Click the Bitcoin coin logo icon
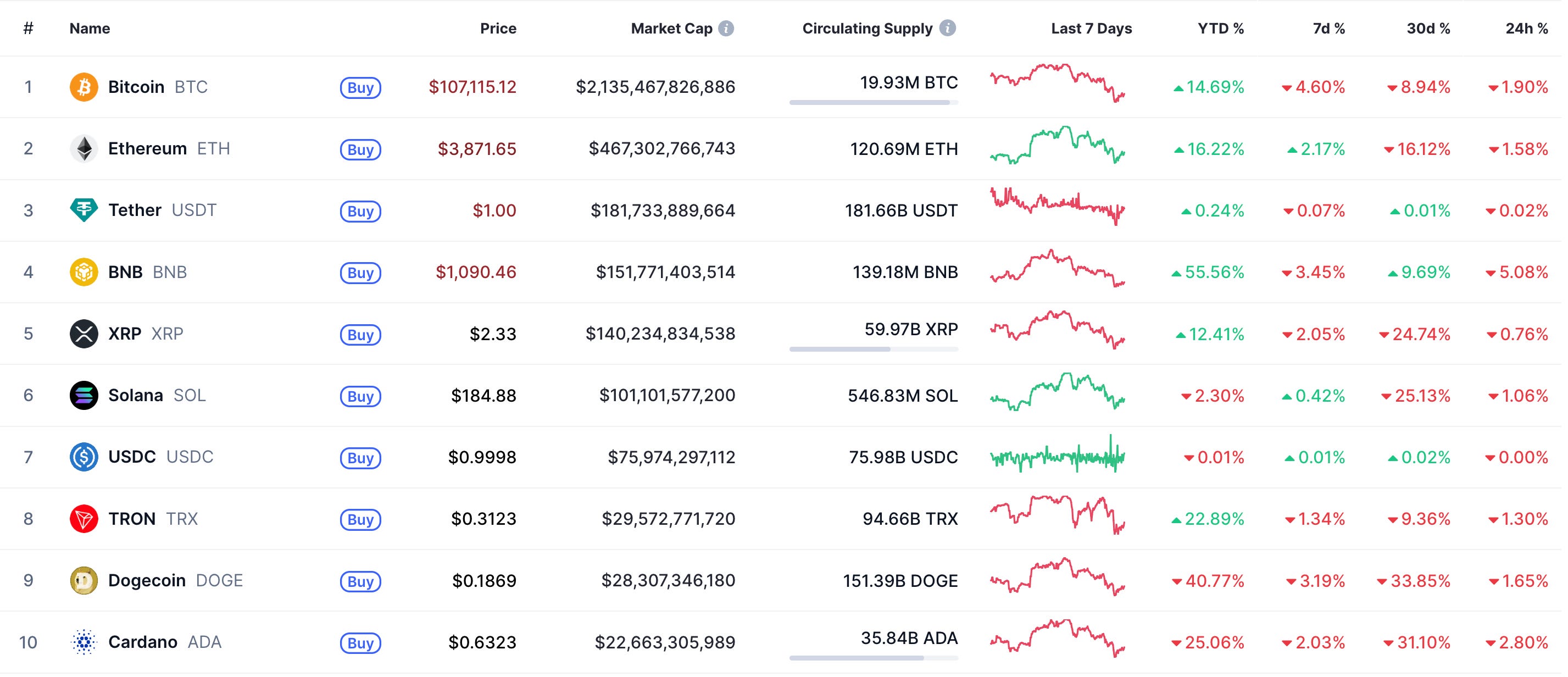1568x677 pixels. 84,87
